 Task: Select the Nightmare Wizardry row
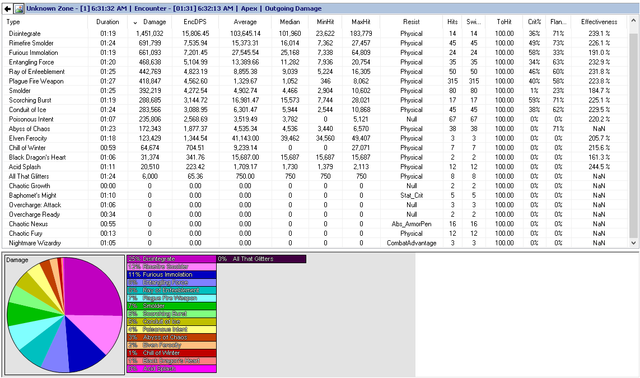(x=316, y=243)
